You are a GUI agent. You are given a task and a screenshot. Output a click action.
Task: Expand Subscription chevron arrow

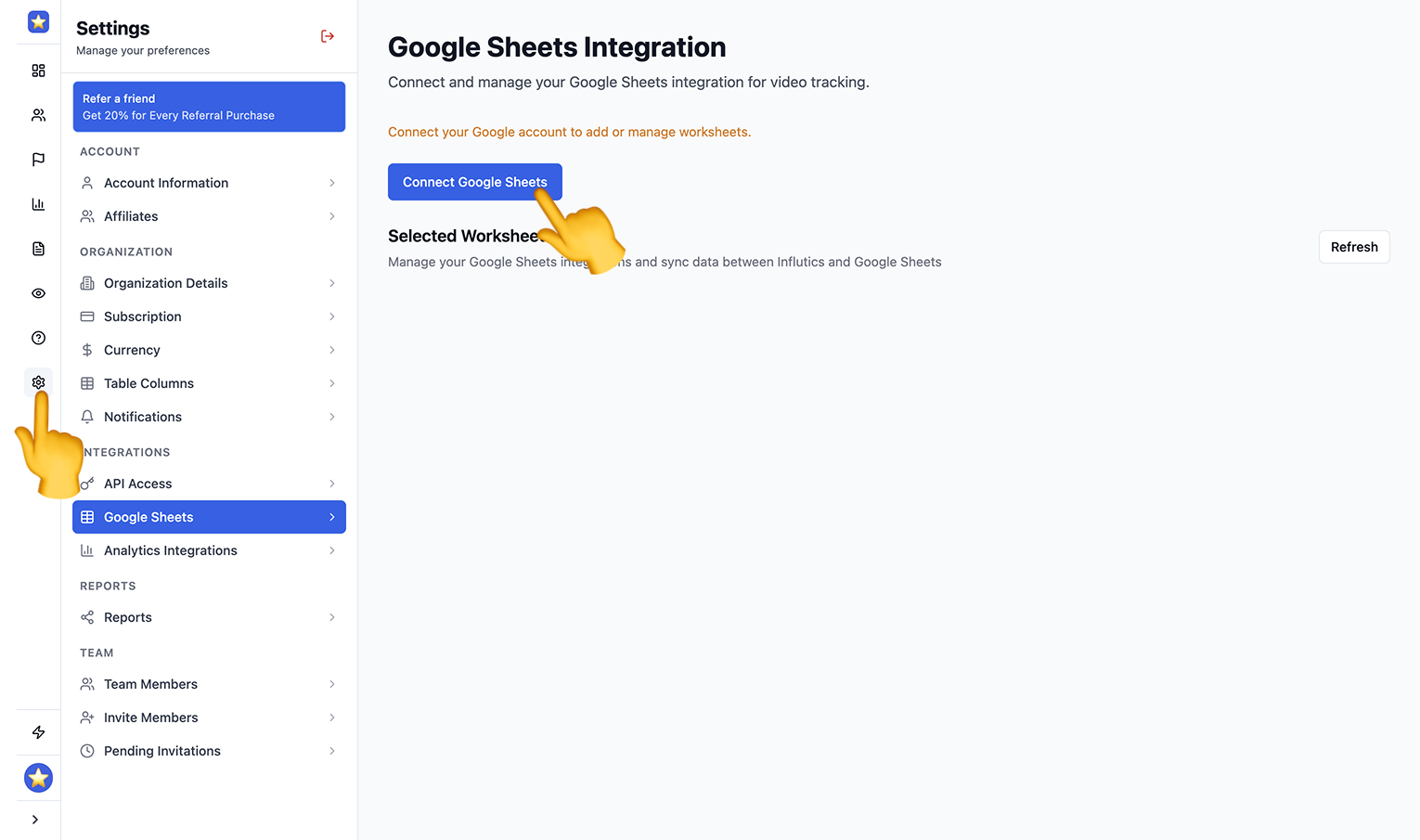pos(332,317)
